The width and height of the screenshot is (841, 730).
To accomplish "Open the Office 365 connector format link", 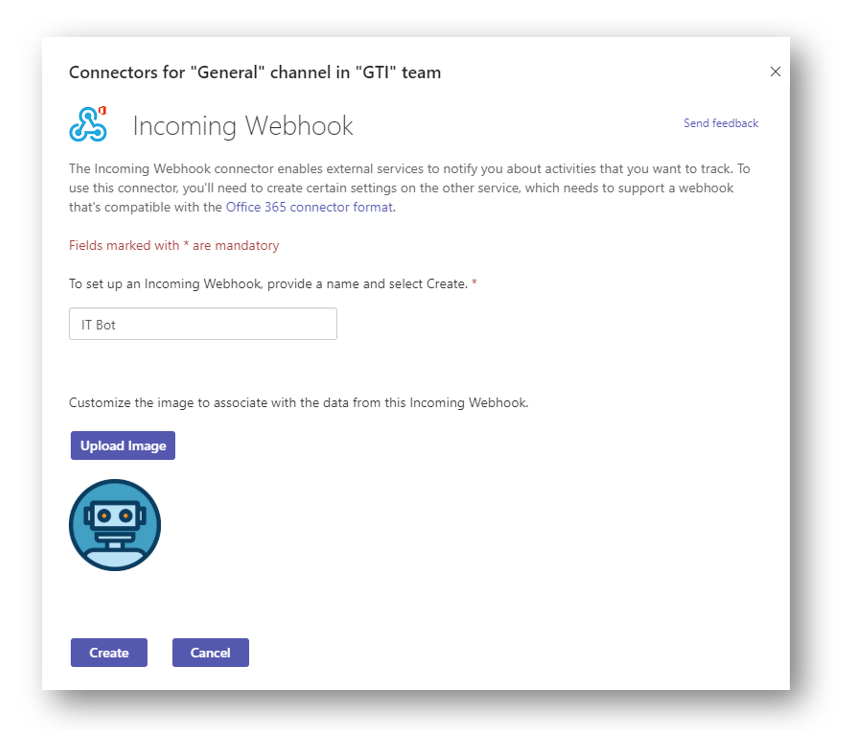I will [309, 207].
